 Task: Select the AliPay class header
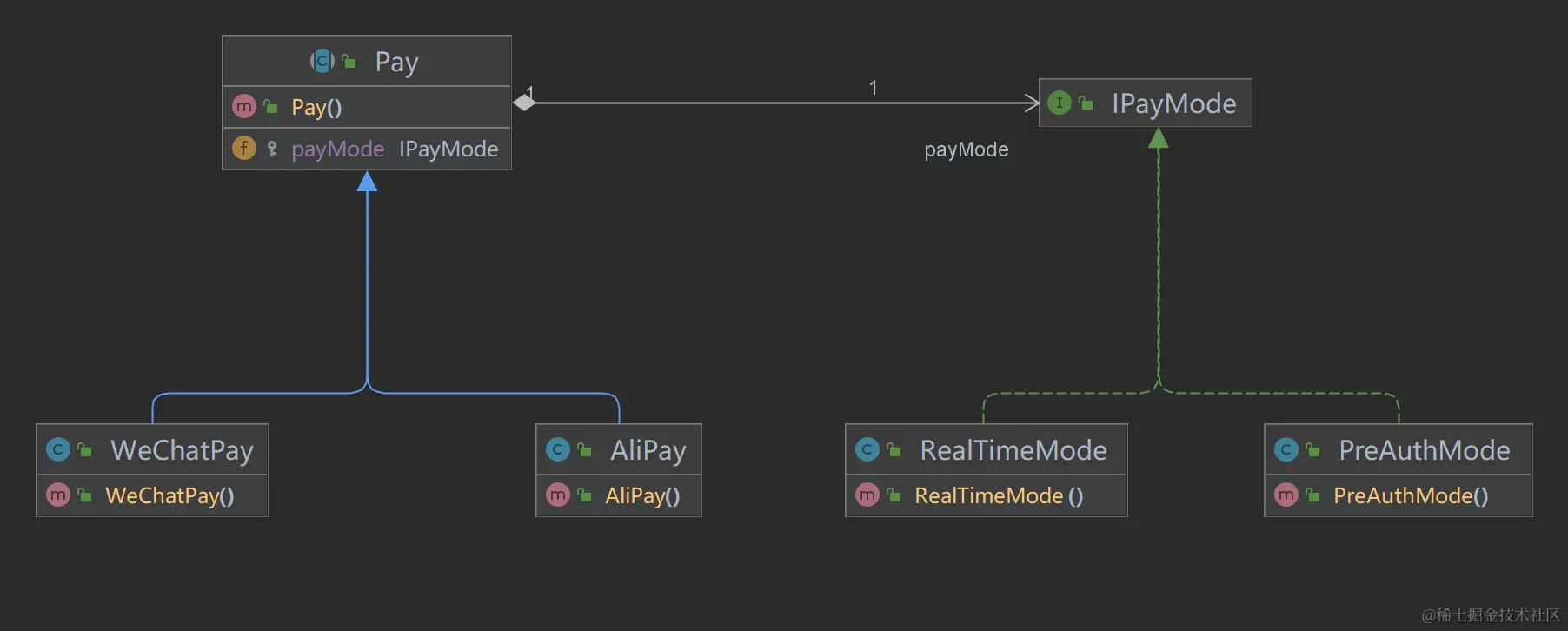648,450
